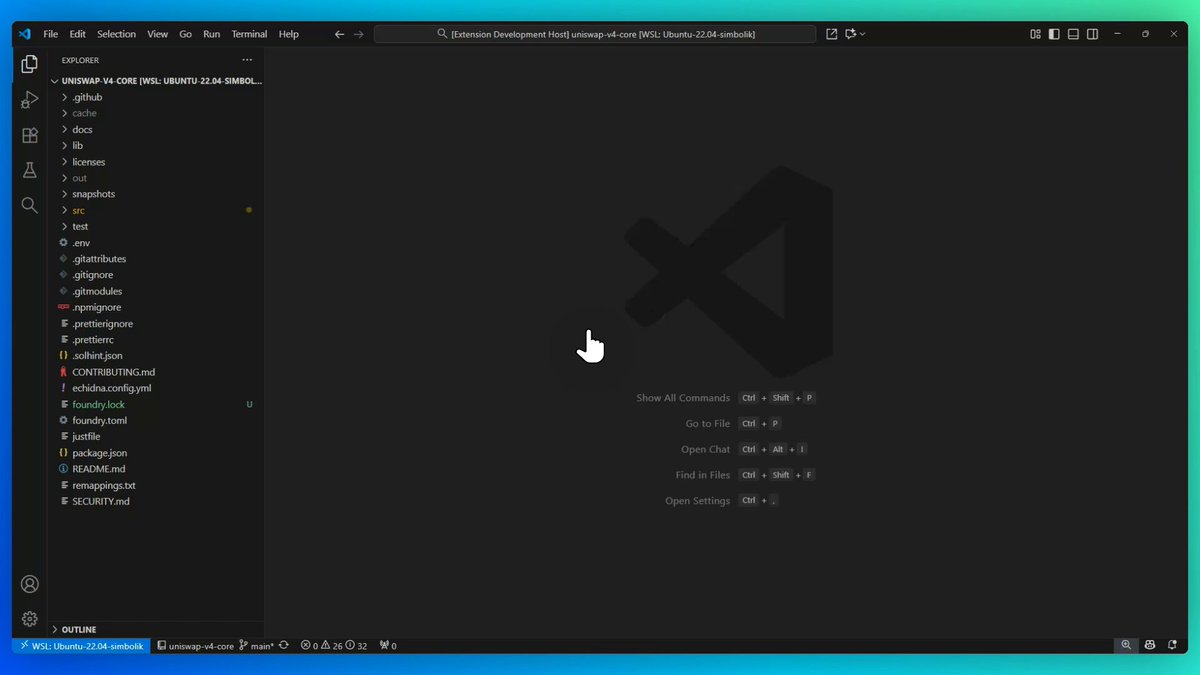Viewport: 1200px width, 675px height.
Task: Open notifications bell in status bar
Action: click(1171, 646)
